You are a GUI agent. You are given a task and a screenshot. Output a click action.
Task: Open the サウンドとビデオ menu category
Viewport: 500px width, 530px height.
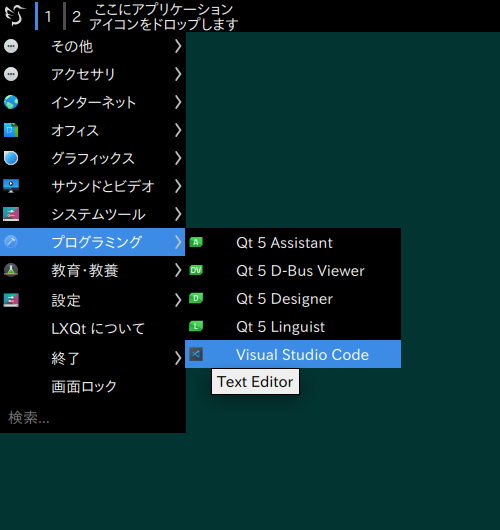click(x=93, y=186)
